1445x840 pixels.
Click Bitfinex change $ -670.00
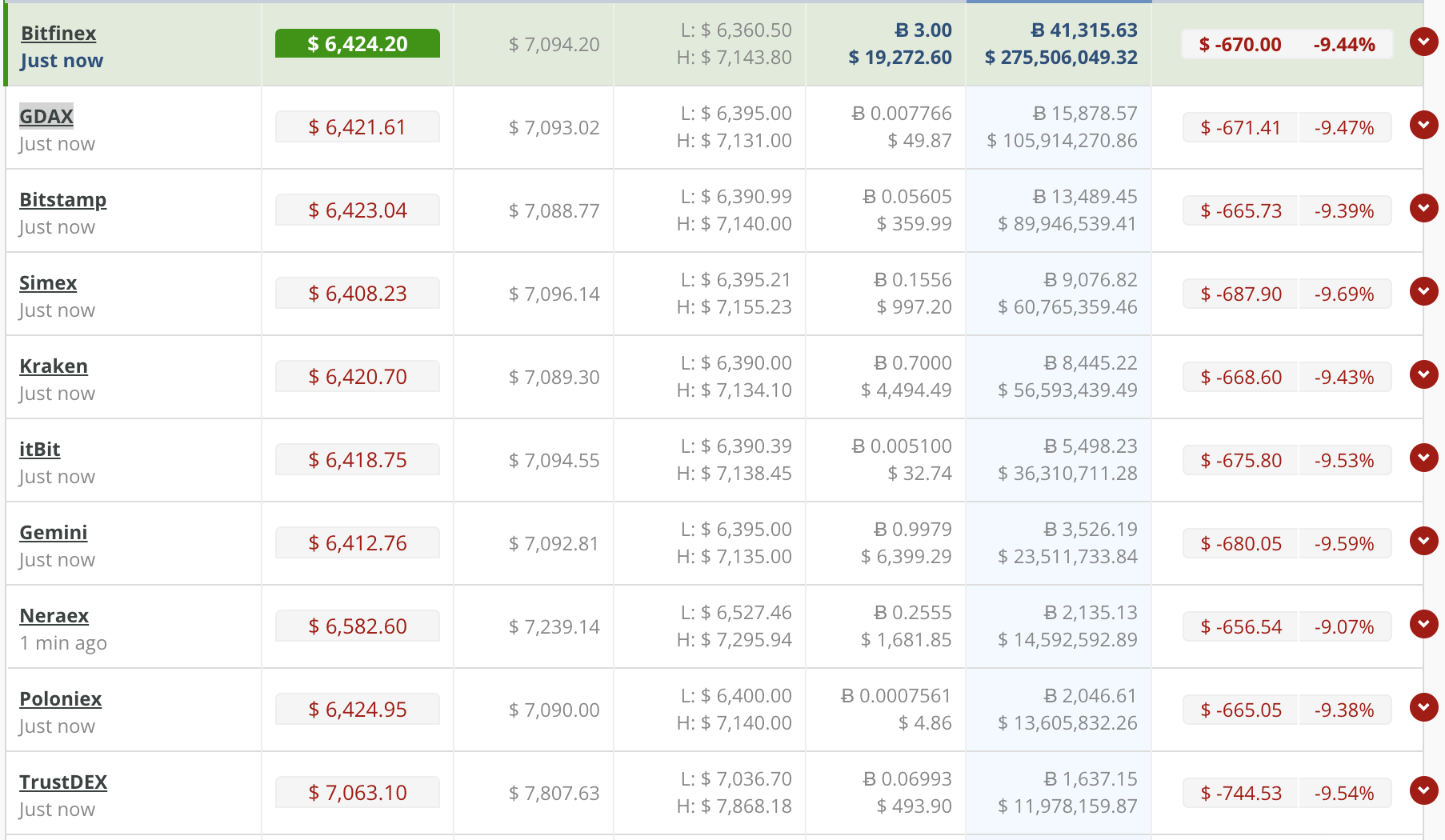[1240, 45]
